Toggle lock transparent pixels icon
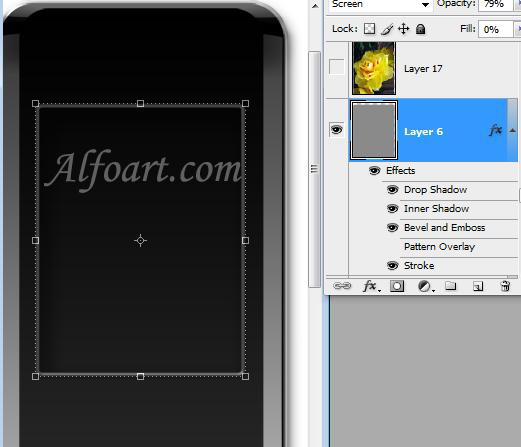 coord(369,29)
